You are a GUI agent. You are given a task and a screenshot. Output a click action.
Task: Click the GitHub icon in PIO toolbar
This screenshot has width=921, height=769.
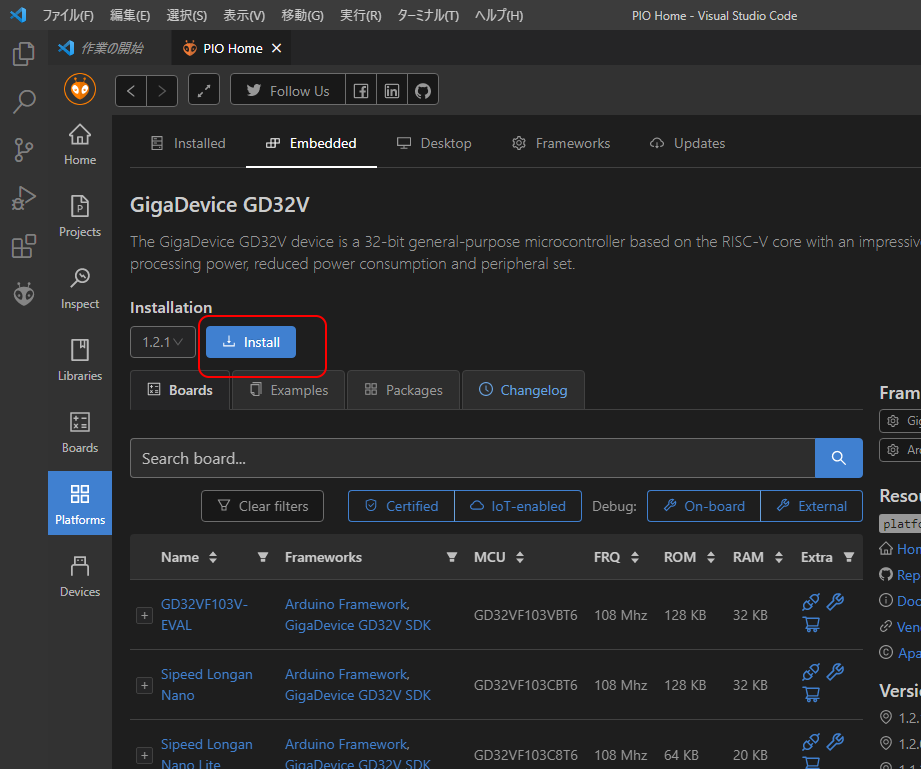pos(423,91)
